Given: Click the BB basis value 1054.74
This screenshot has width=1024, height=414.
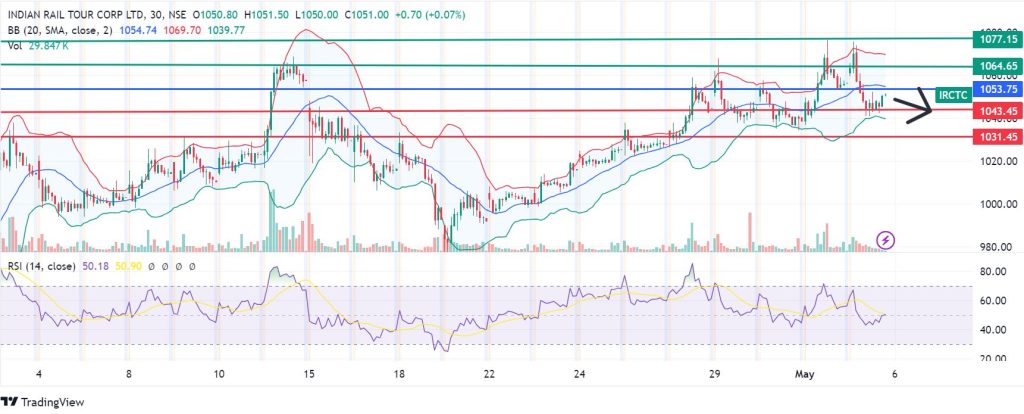Looking at the screenshot, I should (138, 29).
